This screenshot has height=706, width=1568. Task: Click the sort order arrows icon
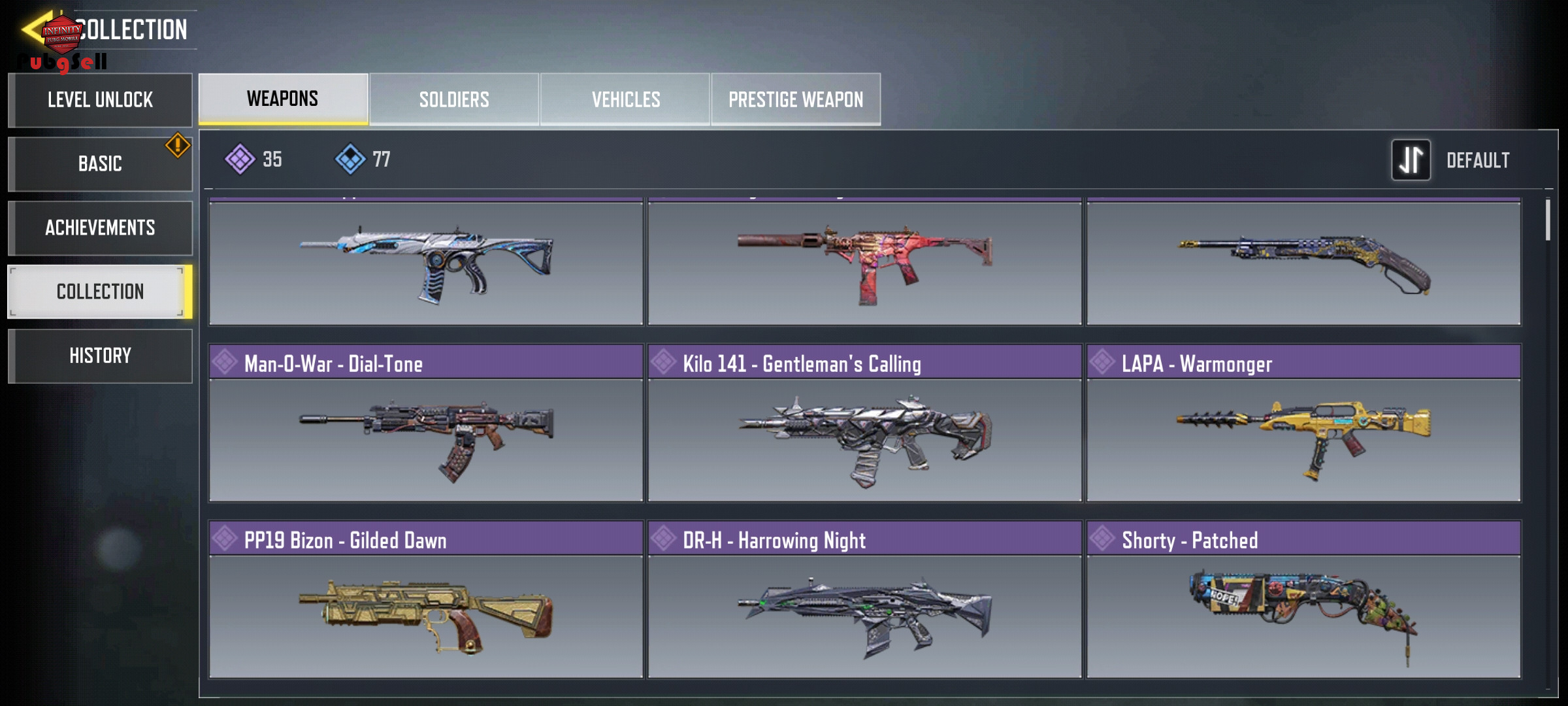pyautogui.click(x=1411, y=160)
